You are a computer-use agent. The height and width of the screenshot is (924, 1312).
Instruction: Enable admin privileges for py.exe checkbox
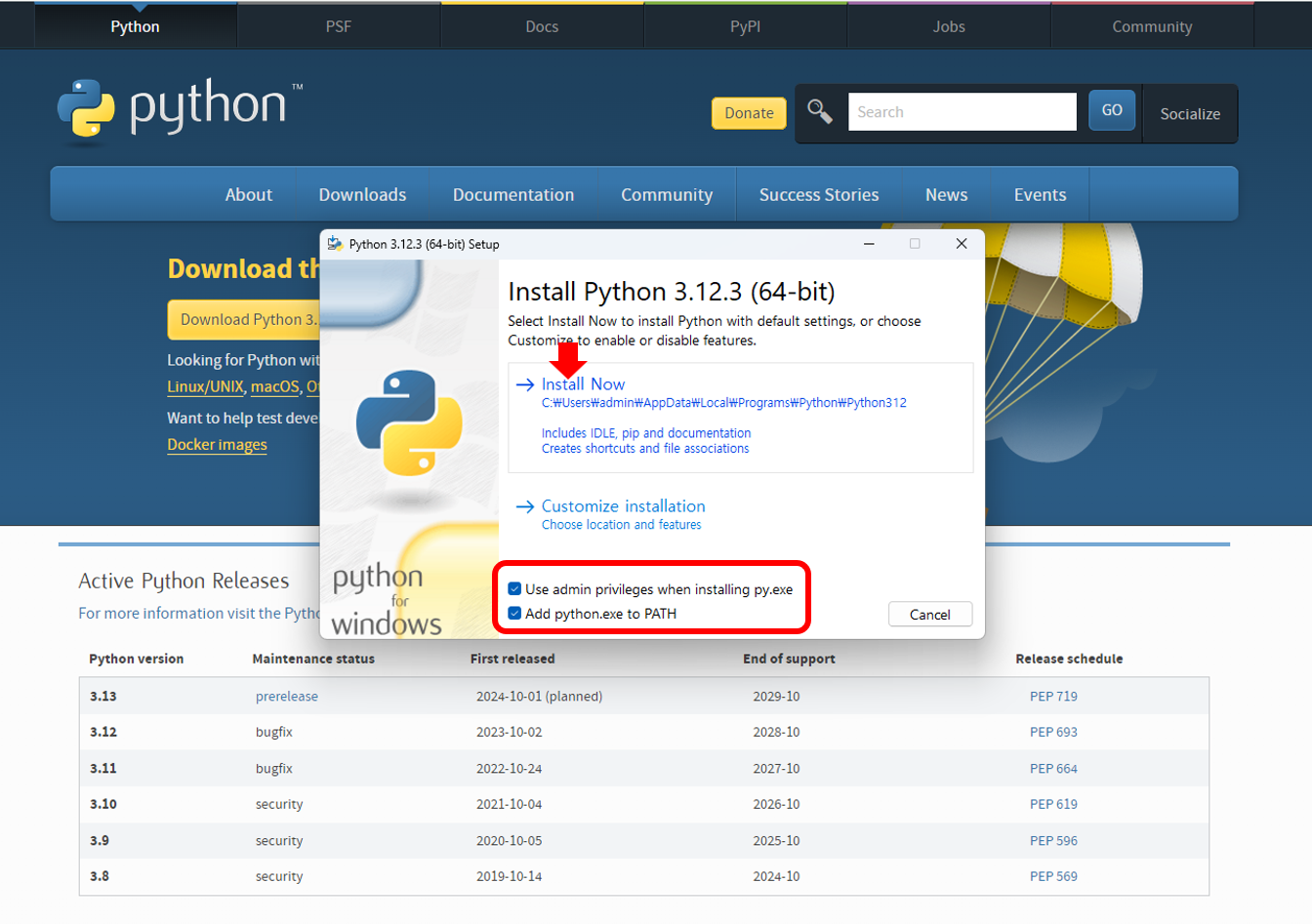click(514, 588)
